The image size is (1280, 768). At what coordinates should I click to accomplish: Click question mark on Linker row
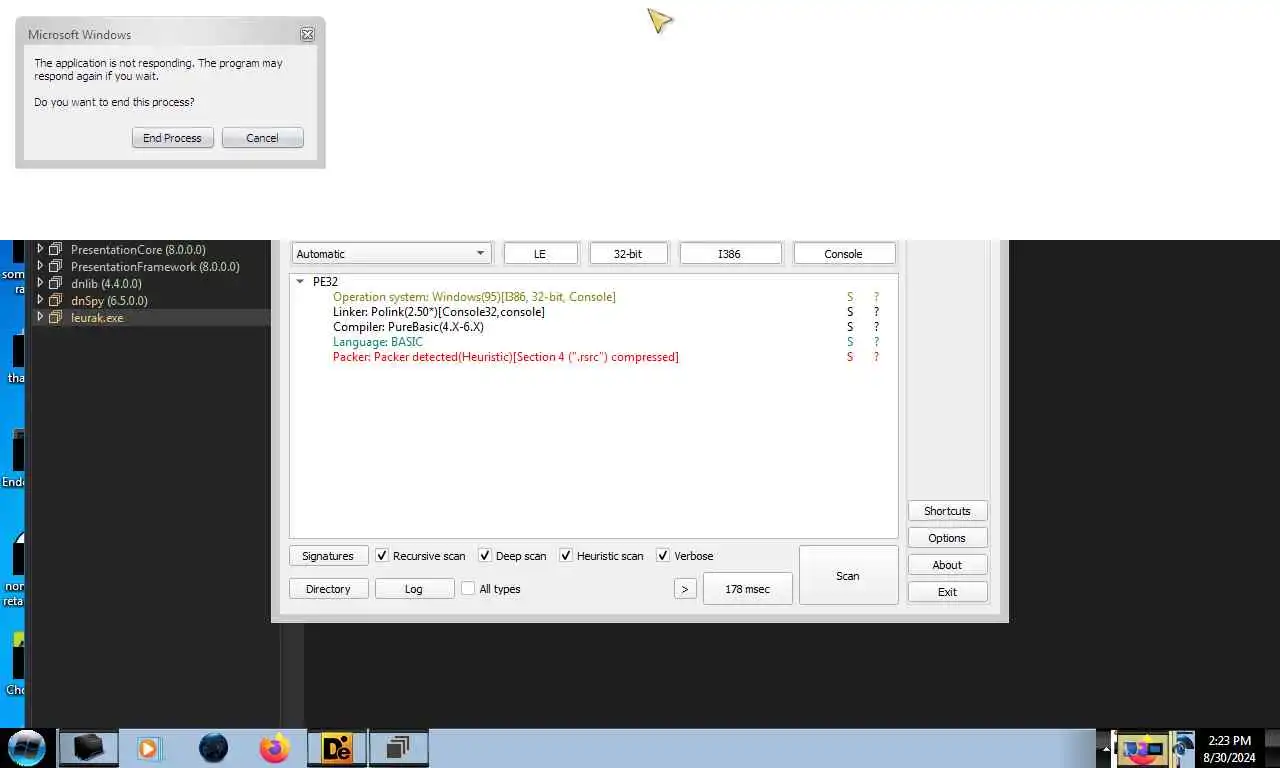(876, 312)
